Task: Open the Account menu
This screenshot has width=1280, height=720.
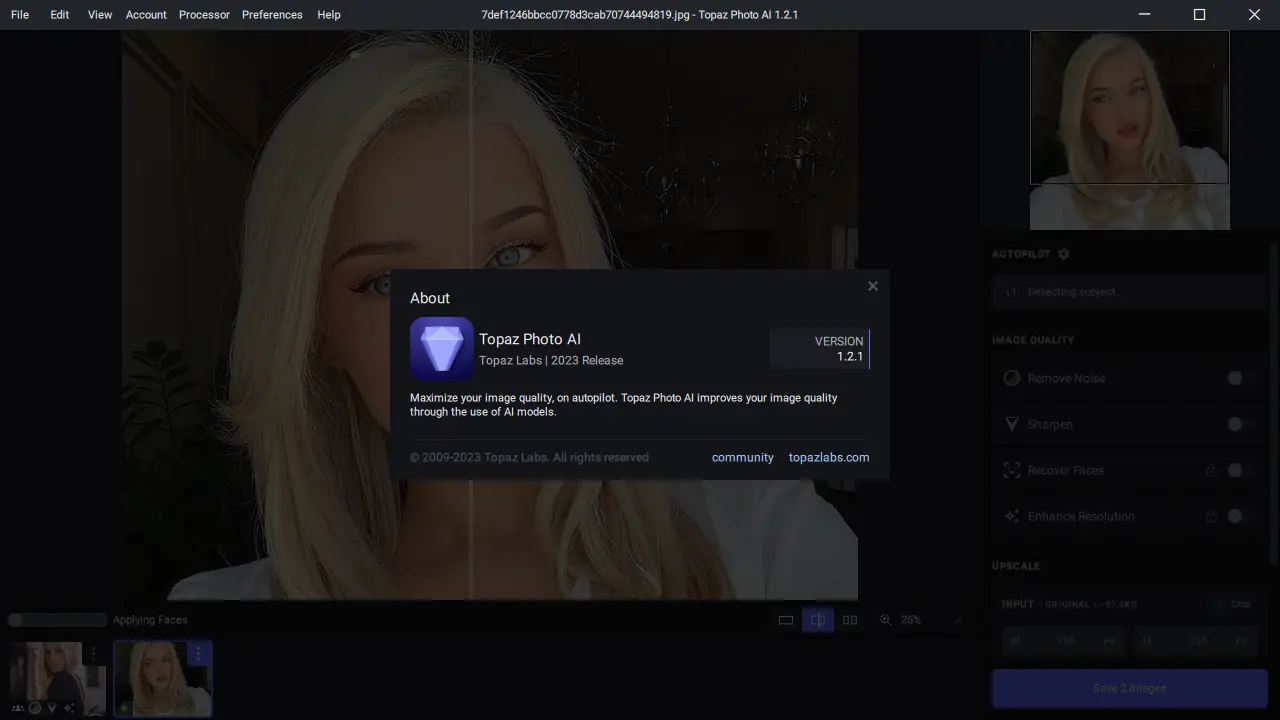Action: [146, 15]
